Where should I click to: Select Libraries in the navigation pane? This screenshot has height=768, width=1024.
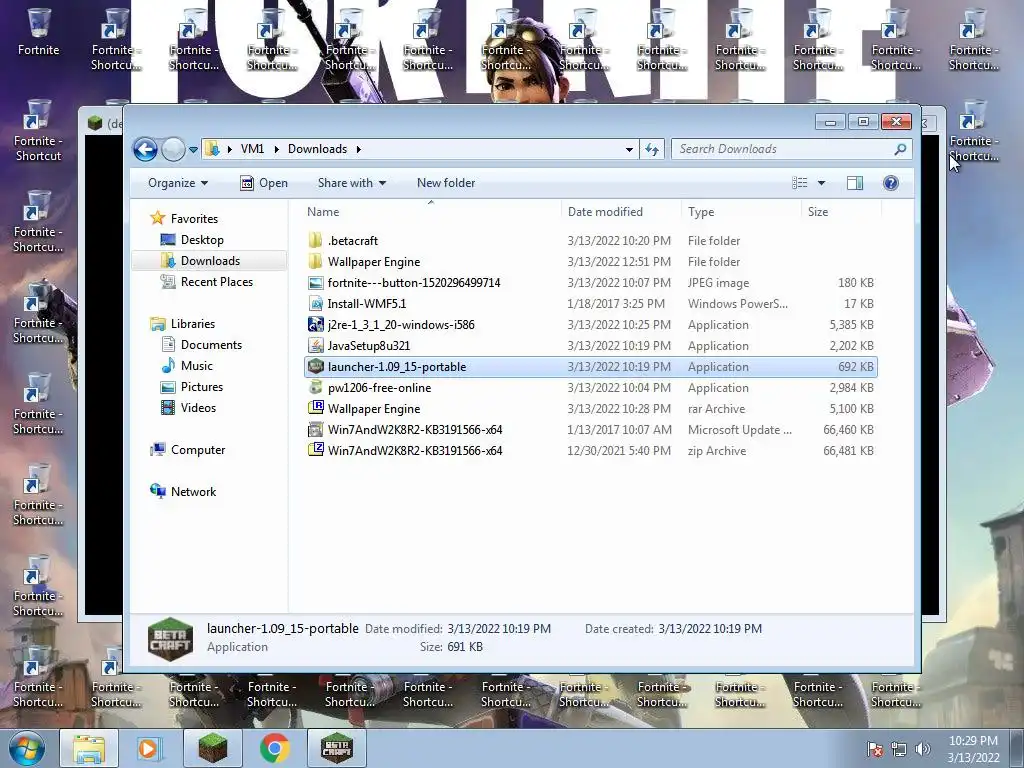pyautogui.click(x=193, y=323)
